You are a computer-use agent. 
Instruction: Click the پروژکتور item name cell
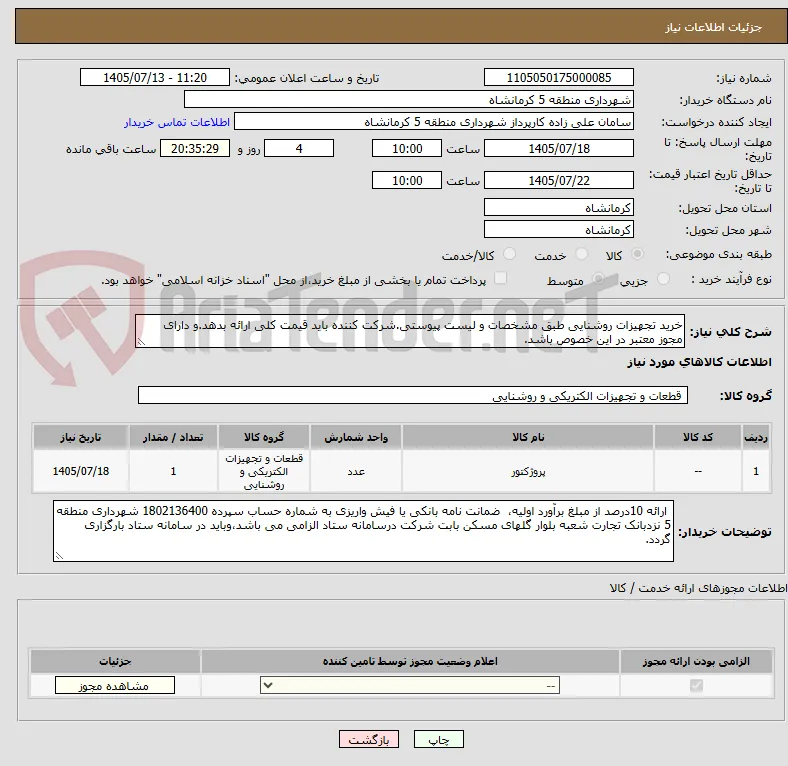tap(528, 471)
